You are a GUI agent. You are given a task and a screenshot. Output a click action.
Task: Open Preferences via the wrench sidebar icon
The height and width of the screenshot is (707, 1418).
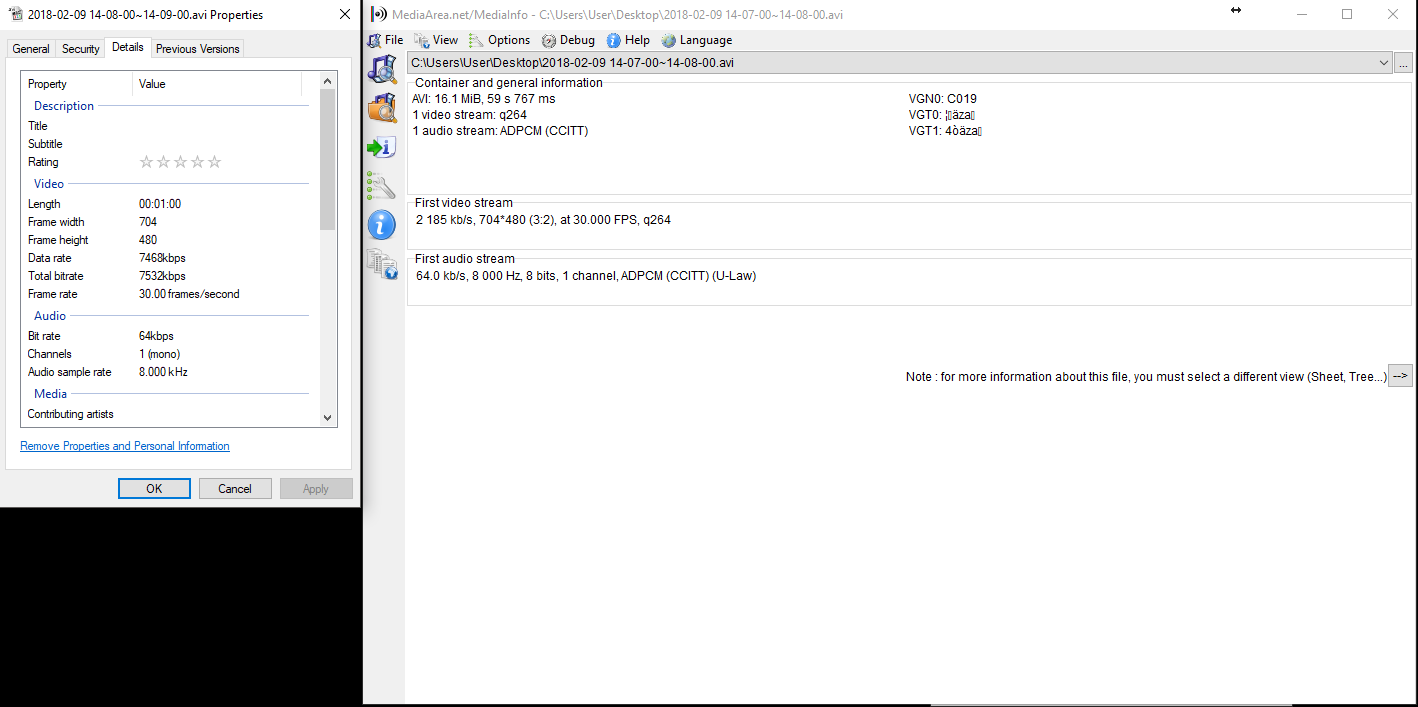[x=382, y=185]
